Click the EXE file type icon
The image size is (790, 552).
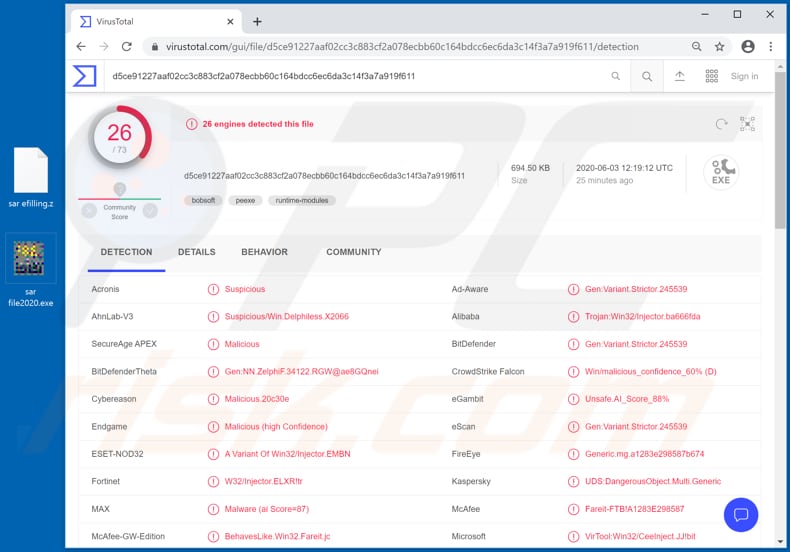721,172
